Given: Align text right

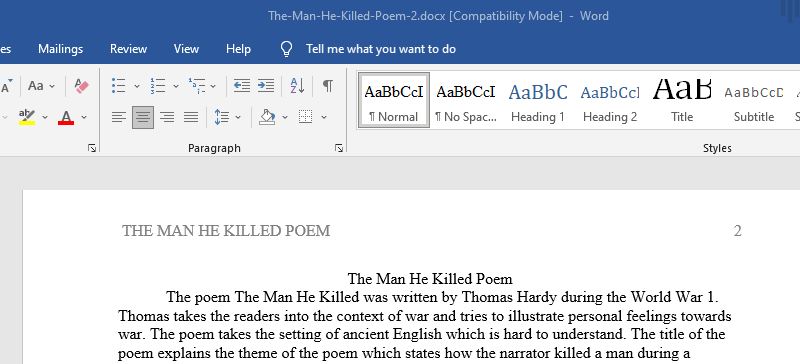Looking at the screenshot, I should coord(167,117).
